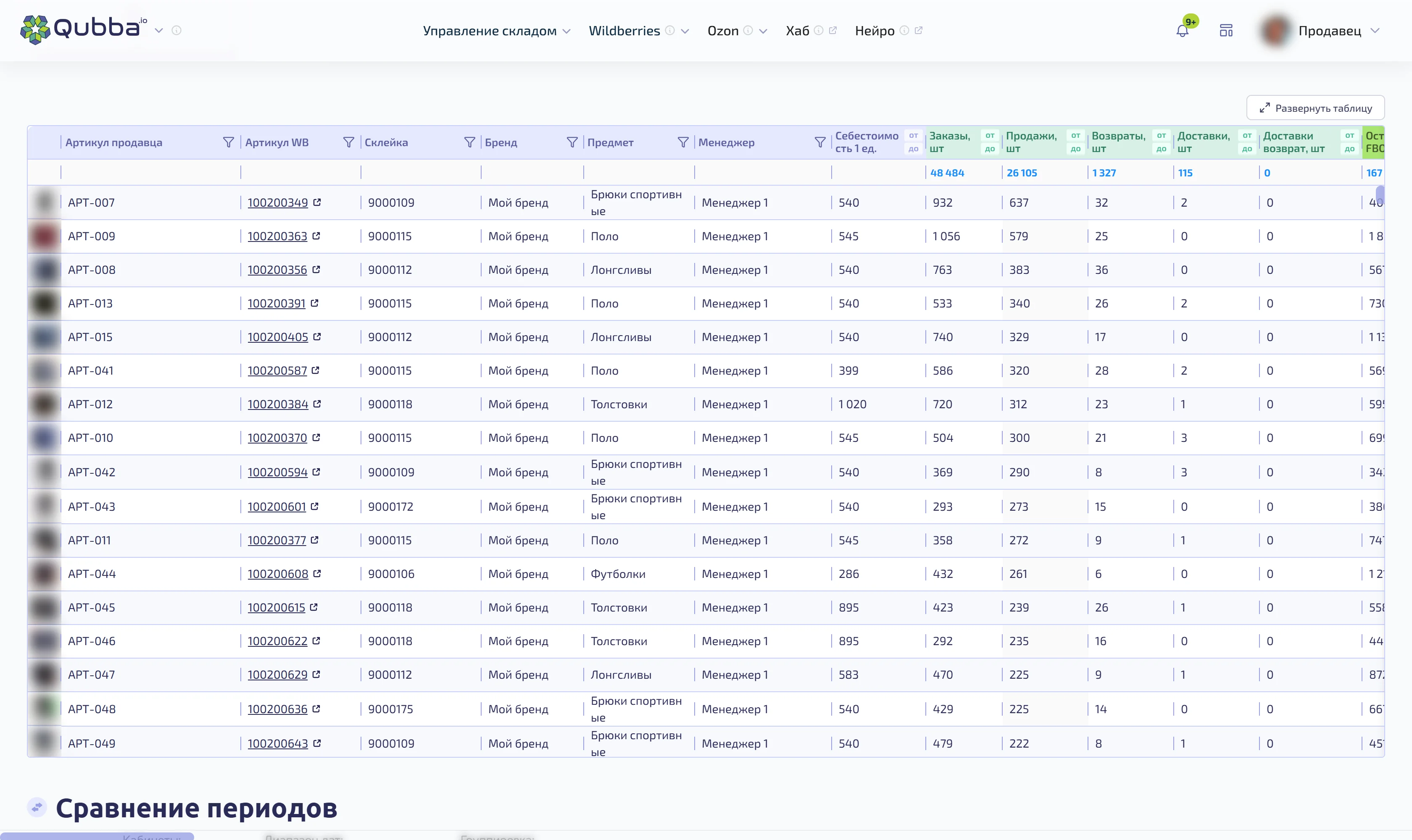Open external link icon next to Хаб
This screenshot has width=1412, height=840.
pos(832,31)
